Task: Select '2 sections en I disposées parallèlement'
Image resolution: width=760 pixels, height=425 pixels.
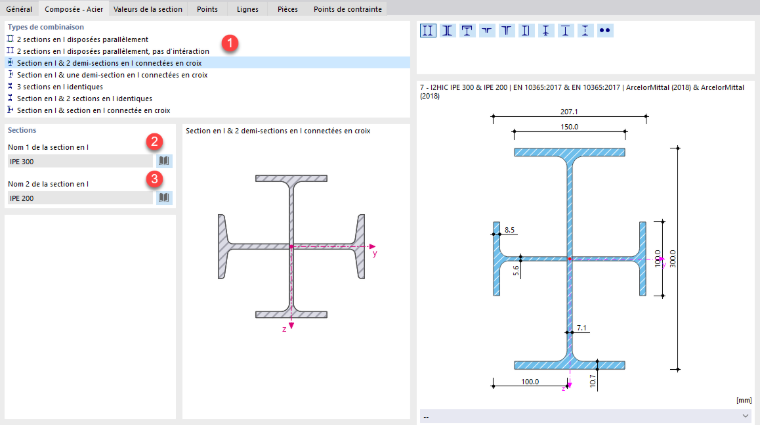Action: [207, 39]
